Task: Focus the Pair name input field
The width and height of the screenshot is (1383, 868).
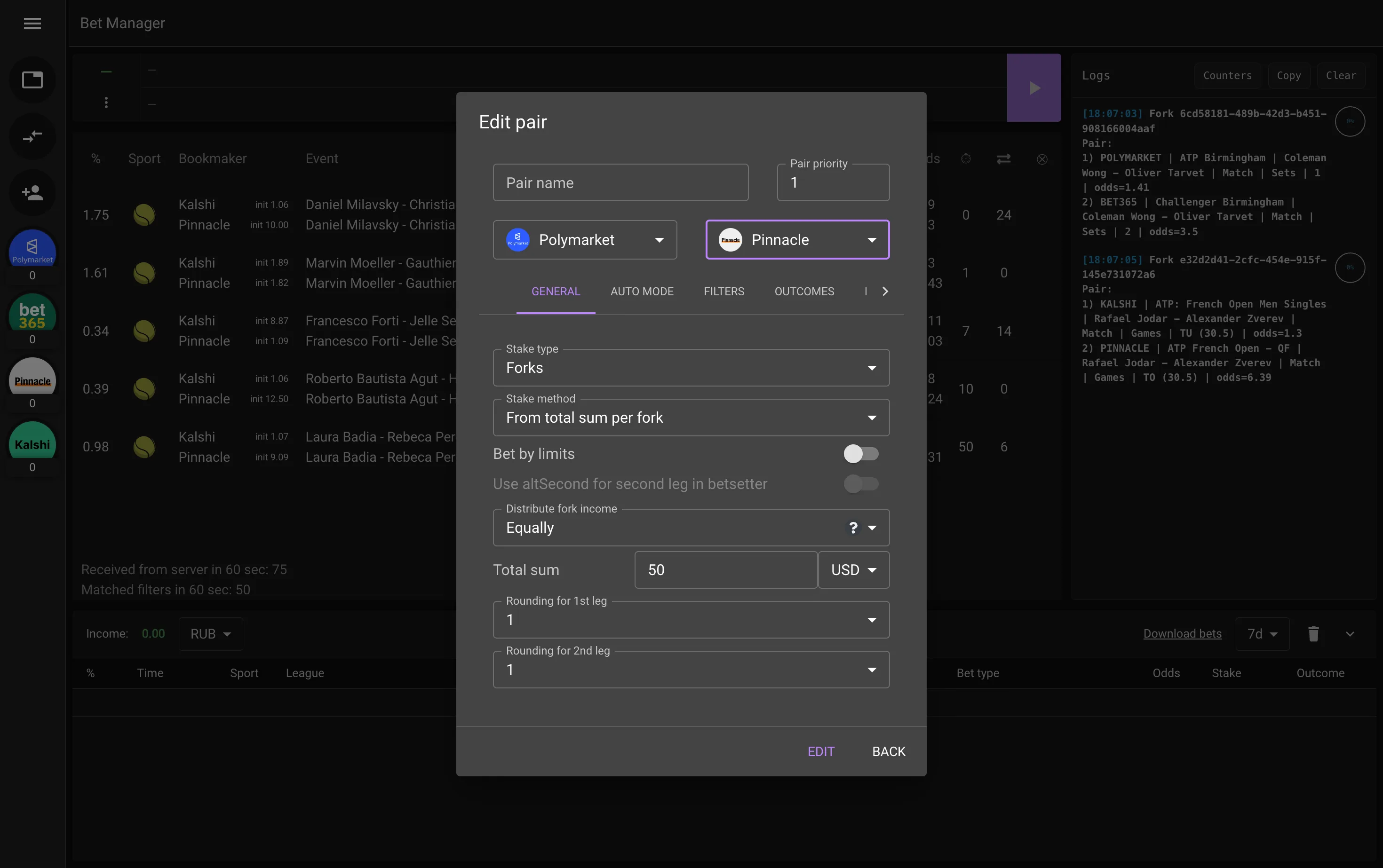Action: coord(620,182)
